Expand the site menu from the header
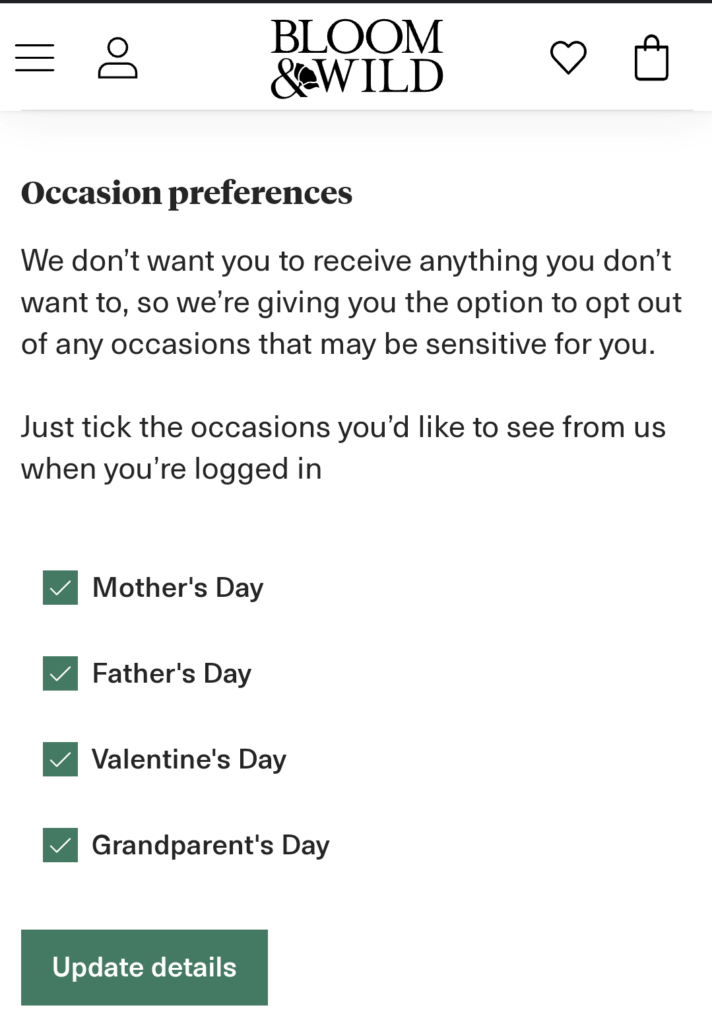Image resolution: width=712 pixels, height=1024 pixels. tap(35, 57)
